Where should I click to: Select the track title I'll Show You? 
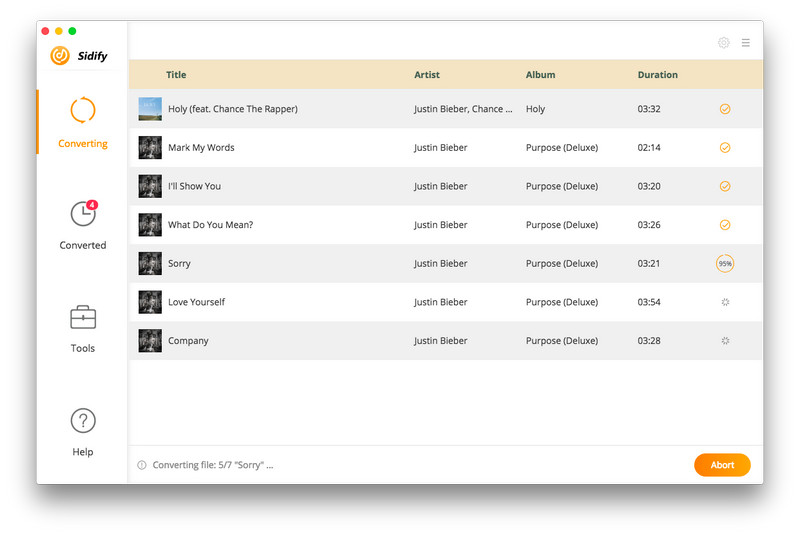click(194, 186)
